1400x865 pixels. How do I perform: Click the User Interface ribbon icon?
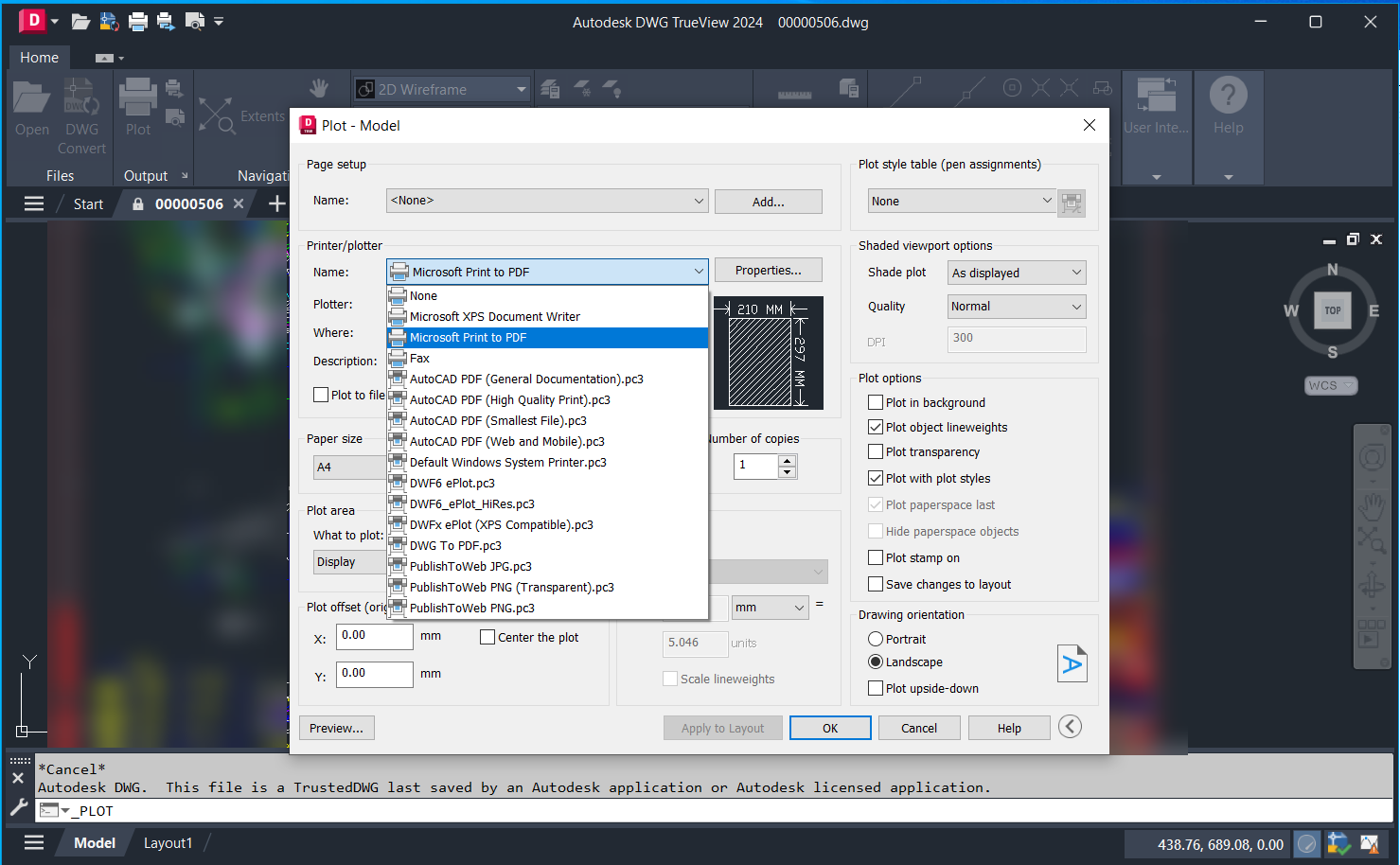click(x=1156, y=95)
